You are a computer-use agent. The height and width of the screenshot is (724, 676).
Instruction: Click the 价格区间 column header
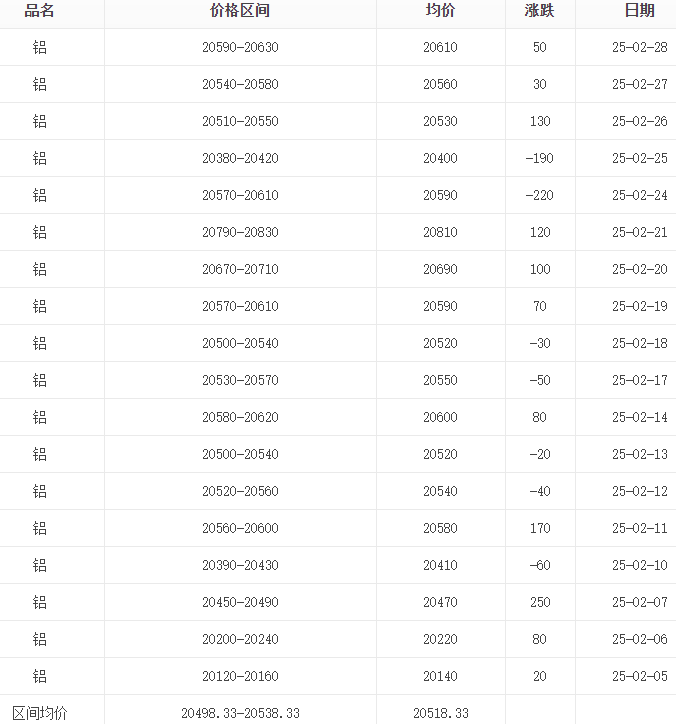tap(240, 11)
